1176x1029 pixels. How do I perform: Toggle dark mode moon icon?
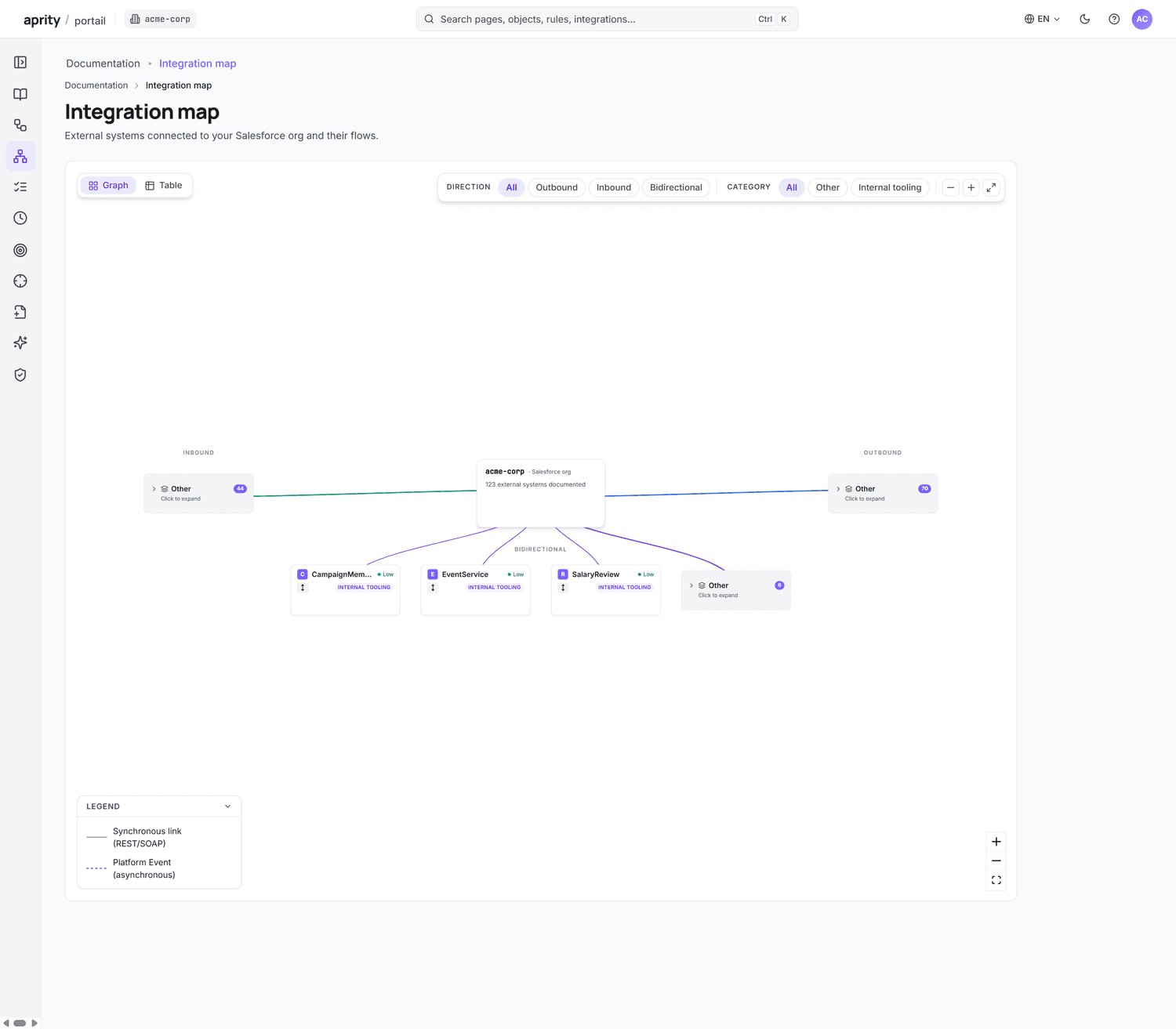1085,19
